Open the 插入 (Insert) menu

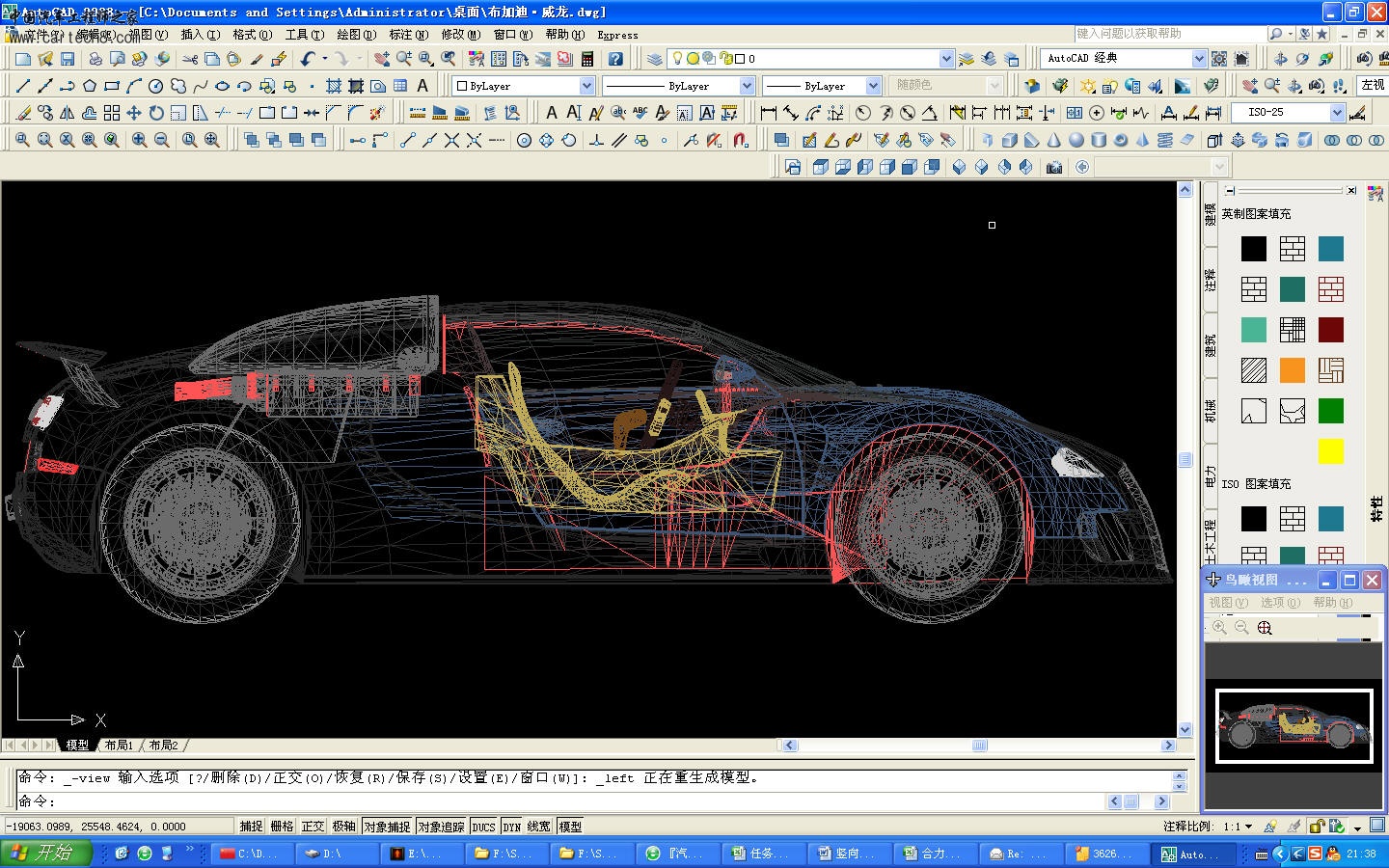pyautogui.click(x=201, y=35)
